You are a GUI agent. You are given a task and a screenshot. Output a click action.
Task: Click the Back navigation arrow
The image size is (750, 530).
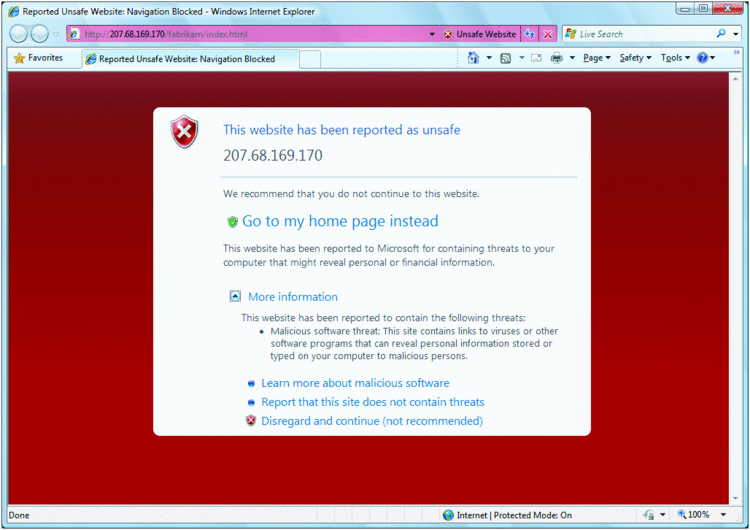(19, 34)
